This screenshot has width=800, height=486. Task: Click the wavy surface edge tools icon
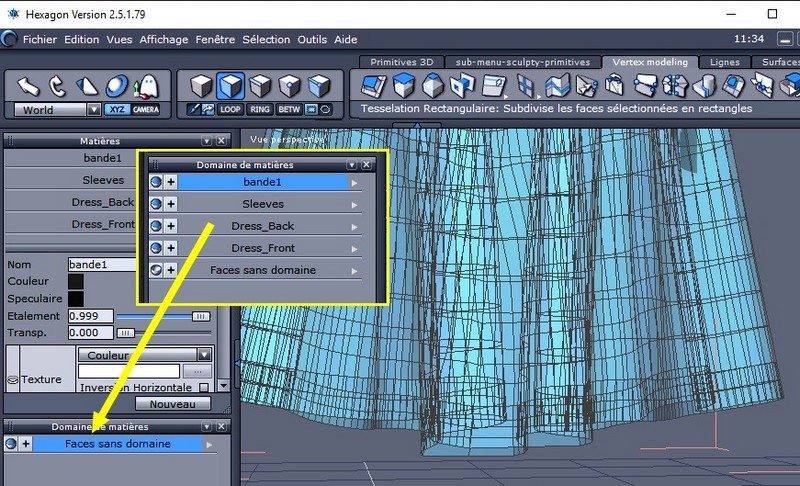tap(557, 85)
